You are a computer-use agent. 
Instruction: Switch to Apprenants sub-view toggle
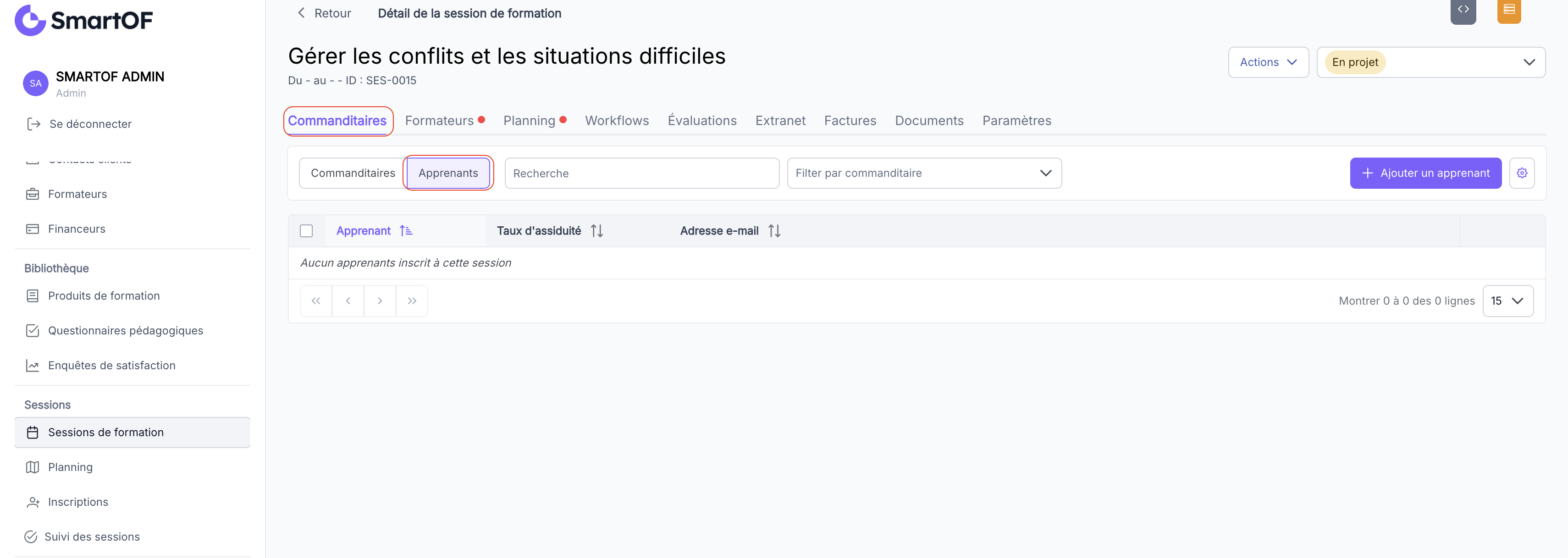(x=448, y=174)
